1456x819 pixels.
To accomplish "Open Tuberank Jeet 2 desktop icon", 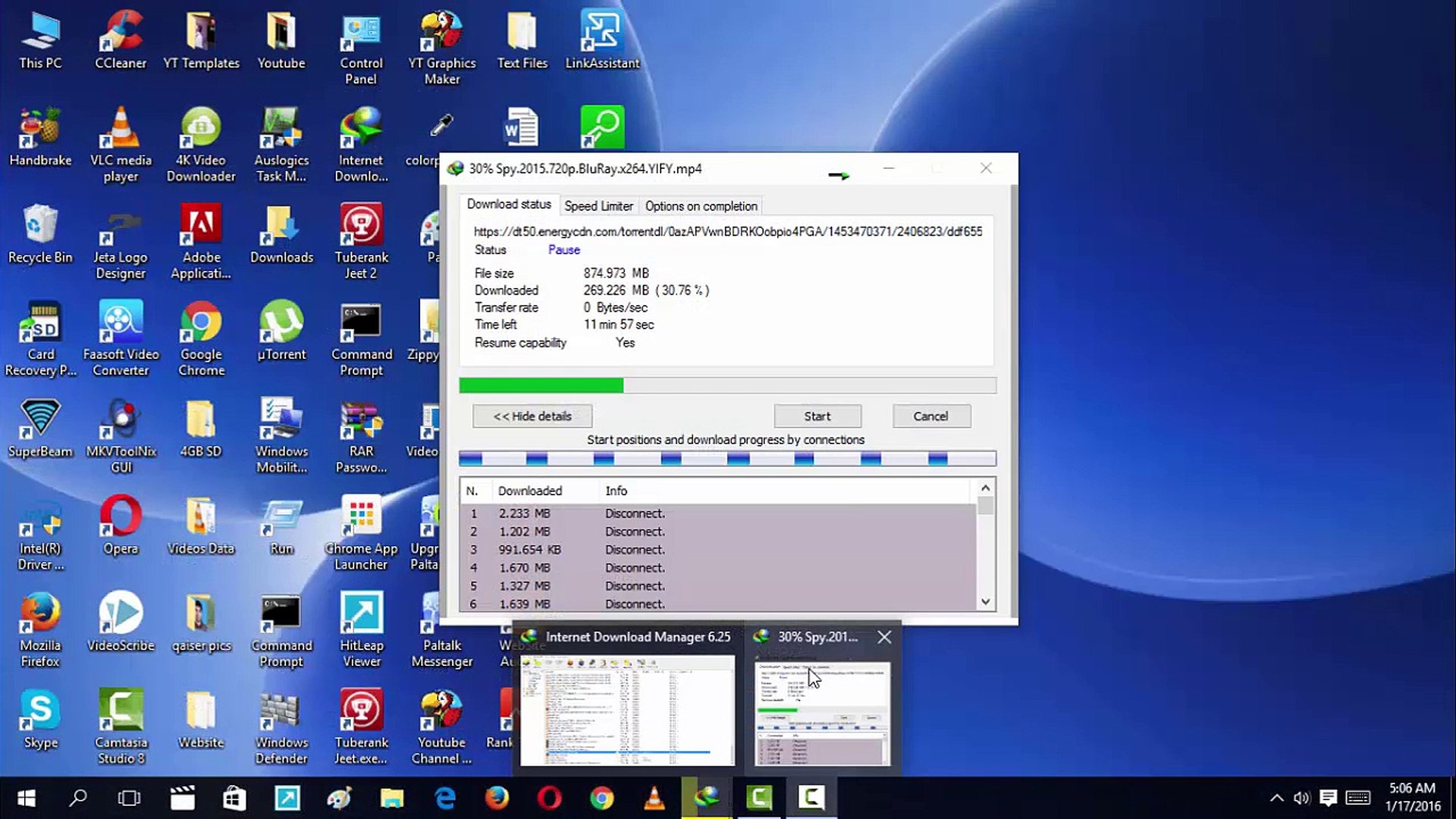I will coord(361,241).
